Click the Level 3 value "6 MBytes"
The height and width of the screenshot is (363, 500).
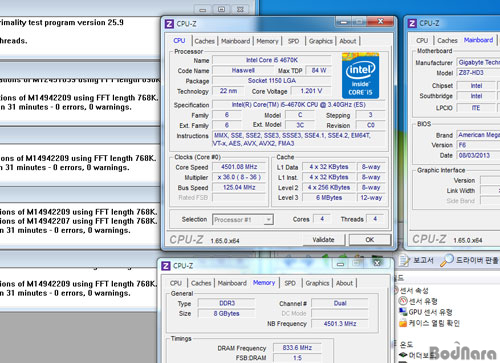329,198
